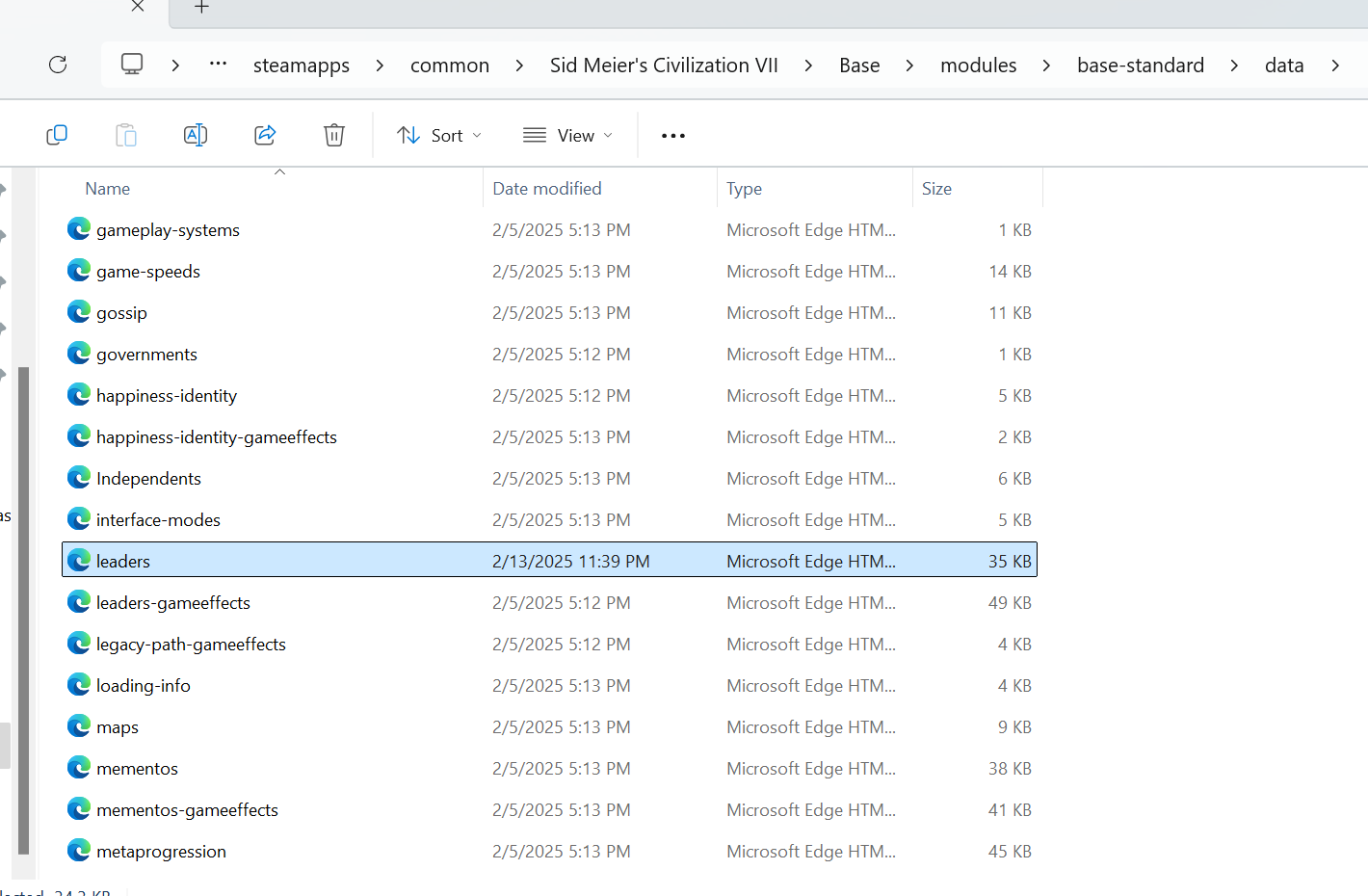Click the Rename icon

point(196,136)
